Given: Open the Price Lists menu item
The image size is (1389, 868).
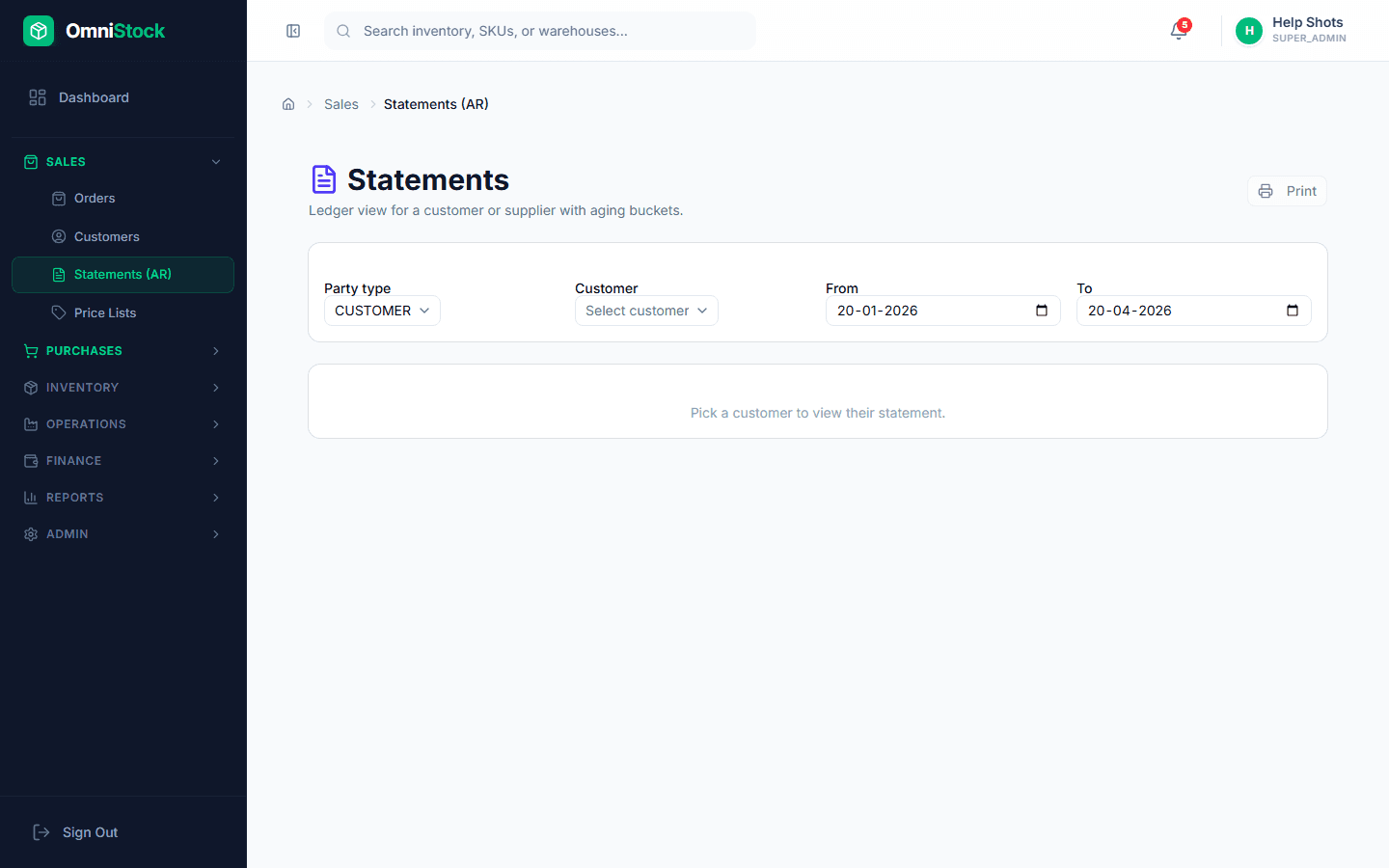Looking at the screenshot, I should pyautogui.click(x=123, y=312).
